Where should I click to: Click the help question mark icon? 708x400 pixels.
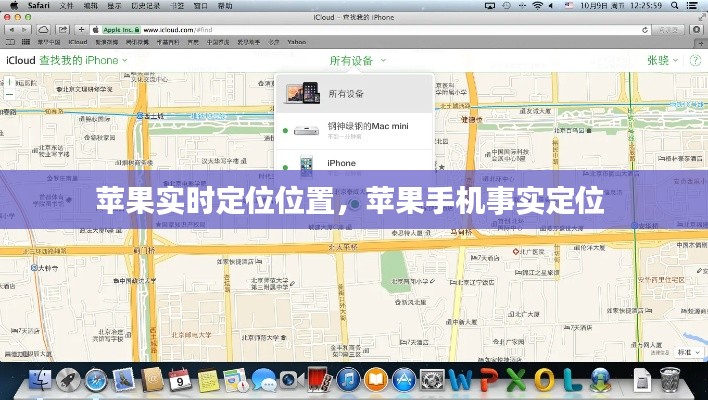(x=693, y=60)
